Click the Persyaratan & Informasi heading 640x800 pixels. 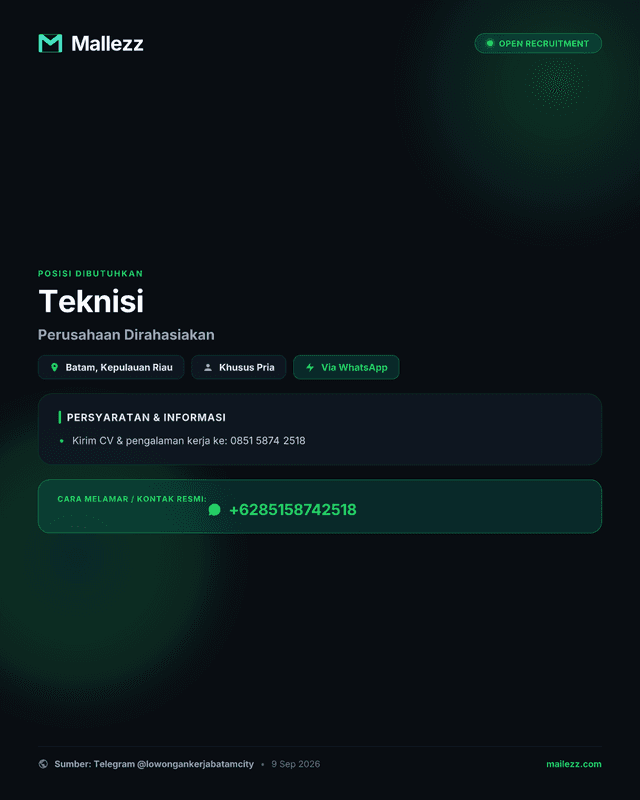tap(146, 417)
